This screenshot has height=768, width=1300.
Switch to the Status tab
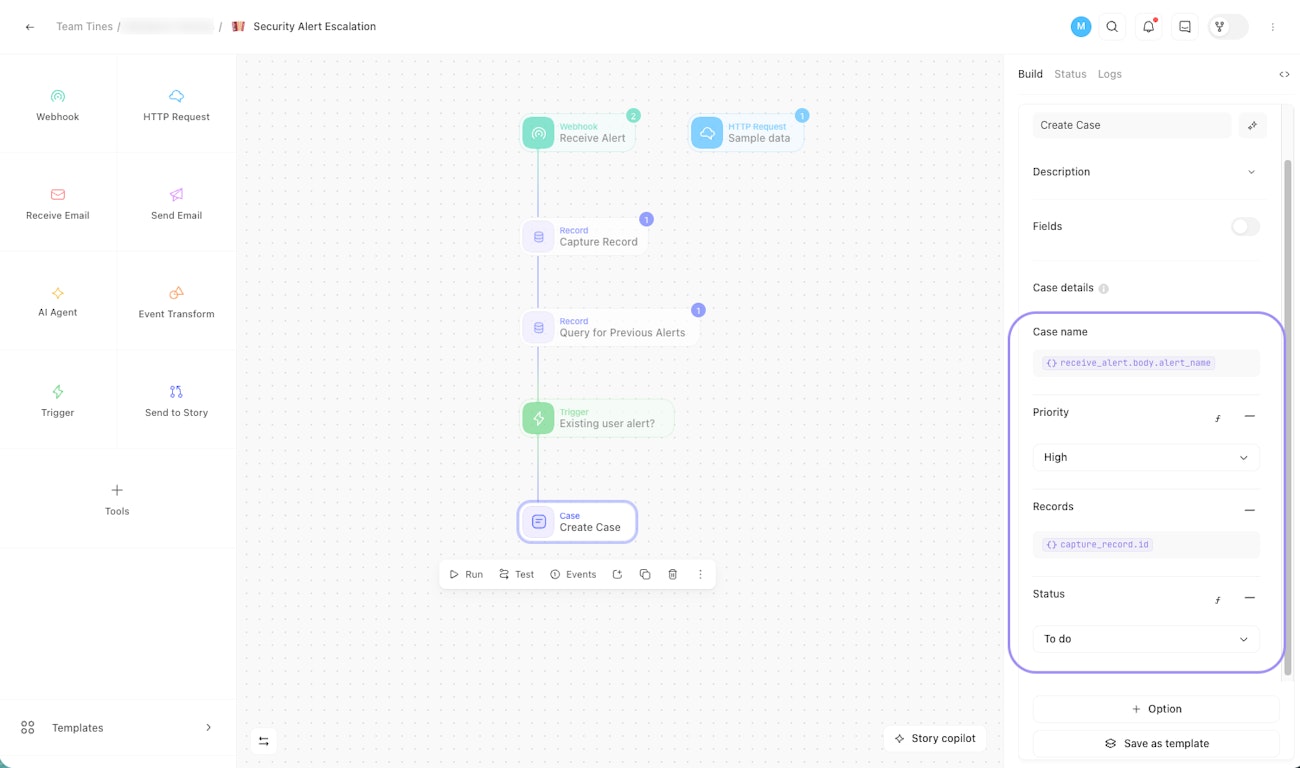(1070, 74)
